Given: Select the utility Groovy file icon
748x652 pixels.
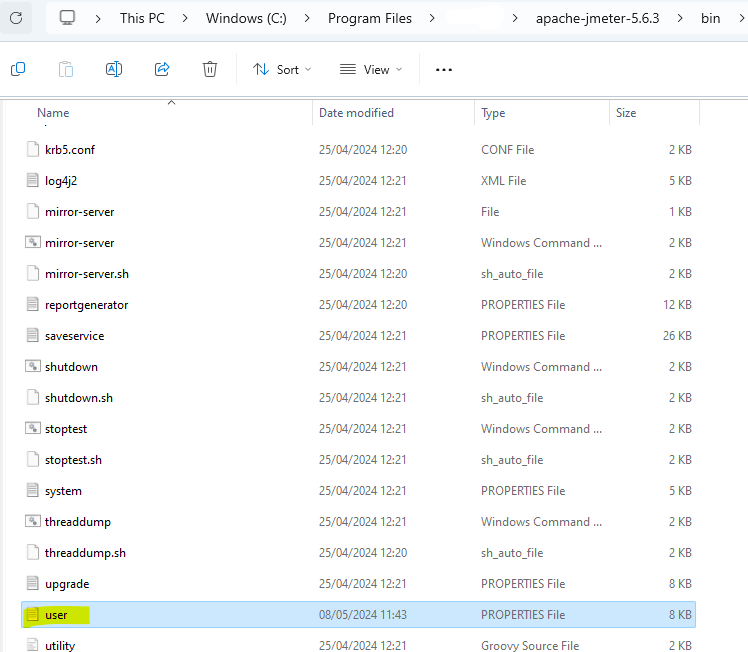Looking at the screenshot, I should tap(32, 645).
